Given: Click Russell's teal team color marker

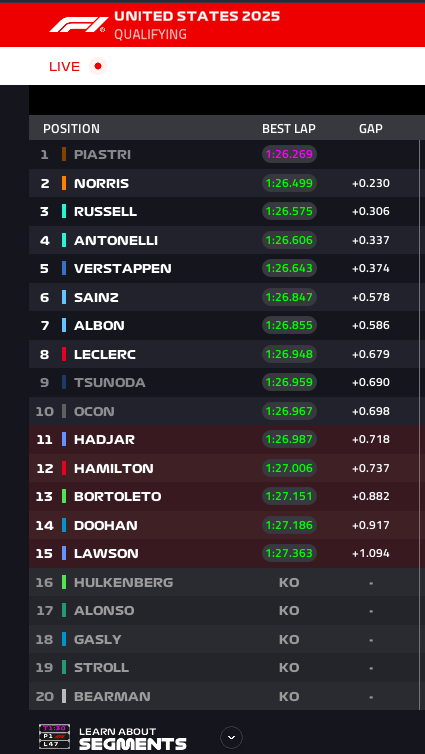Looking at the screenshot, I should (x=64, y=211).
